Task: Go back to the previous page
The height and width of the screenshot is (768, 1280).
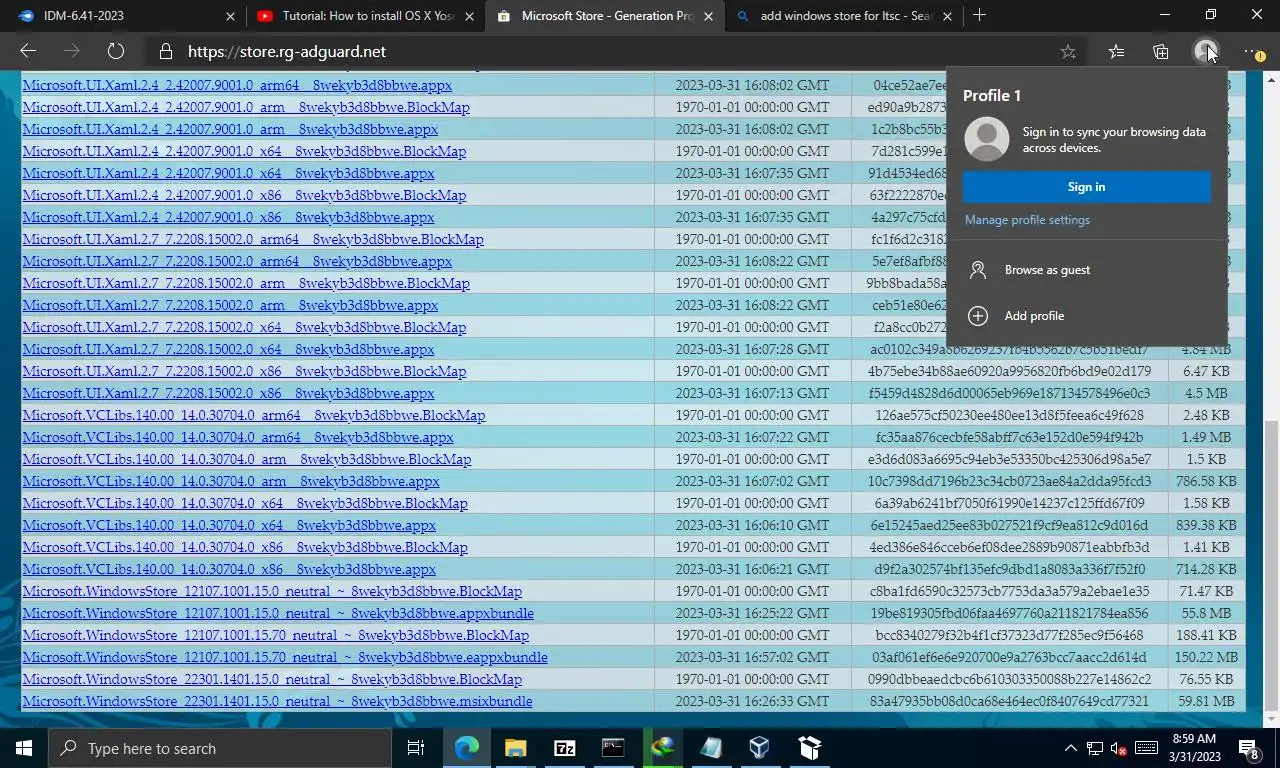Action: [x=28, y=51]
